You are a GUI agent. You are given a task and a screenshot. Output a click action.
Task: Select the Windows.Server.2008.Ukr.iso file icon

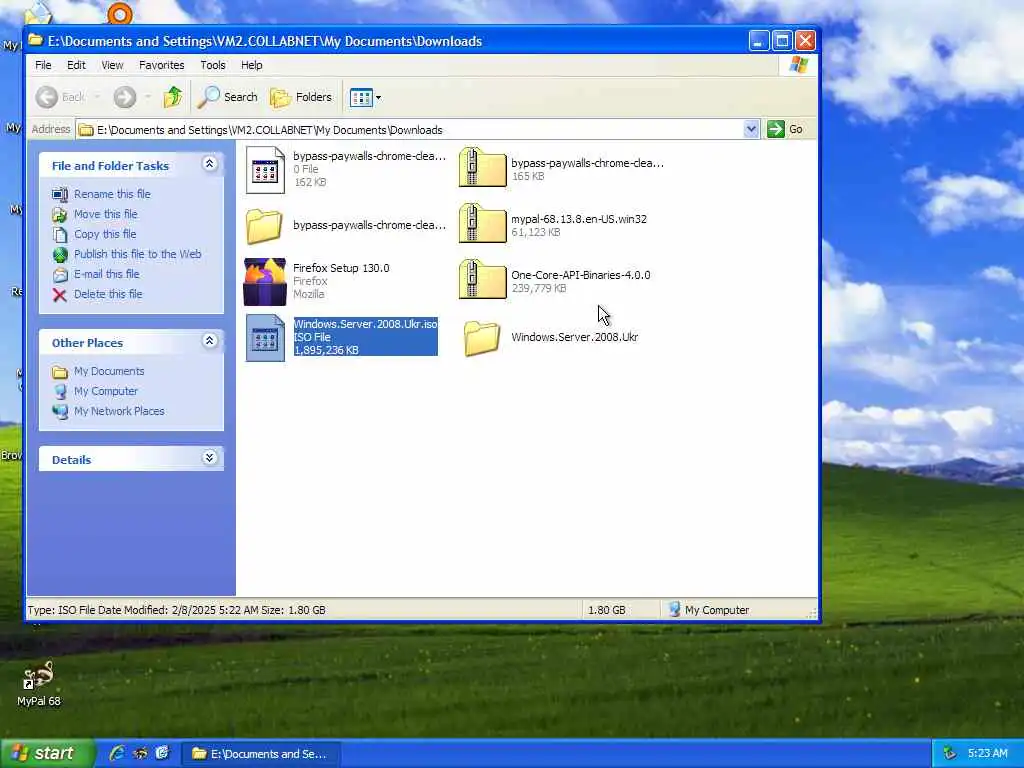click(x=265, y=338)
